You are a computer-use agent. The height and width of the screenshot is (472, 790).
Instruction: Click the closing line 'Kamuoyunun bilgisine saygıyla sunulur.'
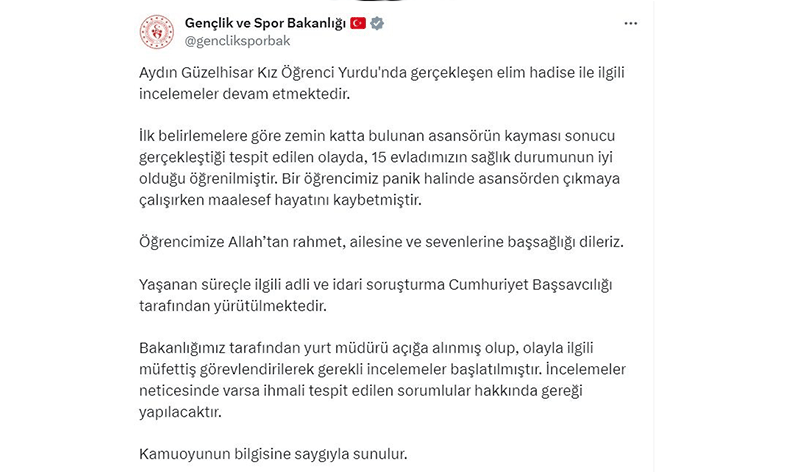point(273,454)
